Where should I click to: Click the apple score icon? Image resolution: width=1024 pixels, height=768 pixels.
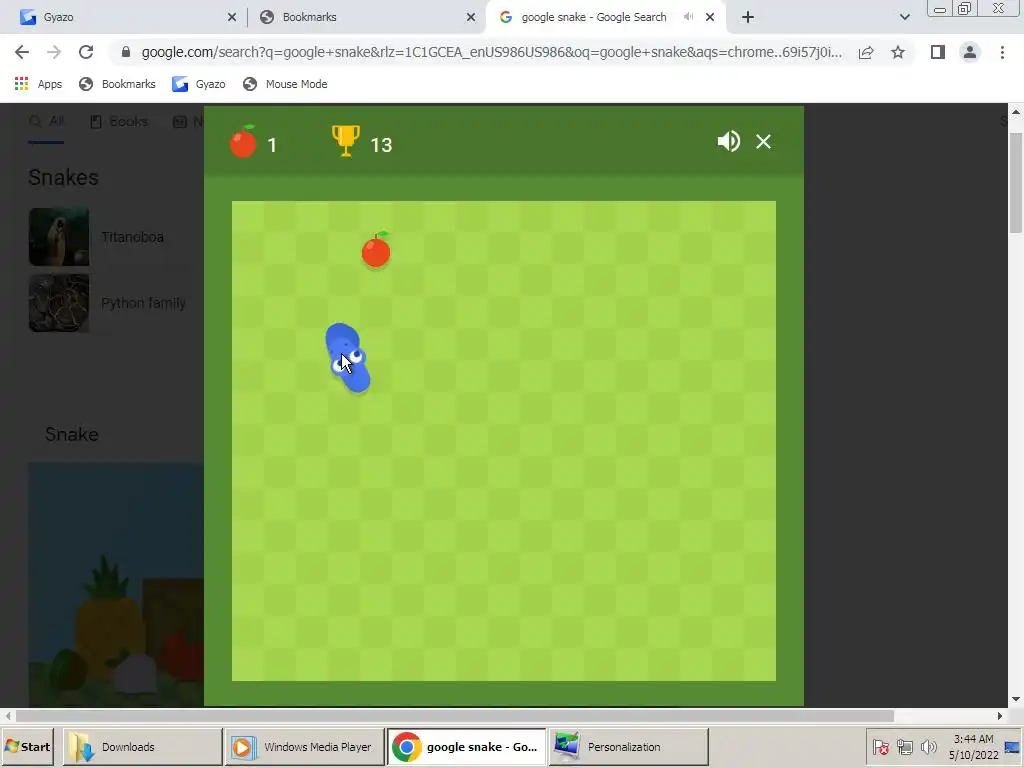243,142
